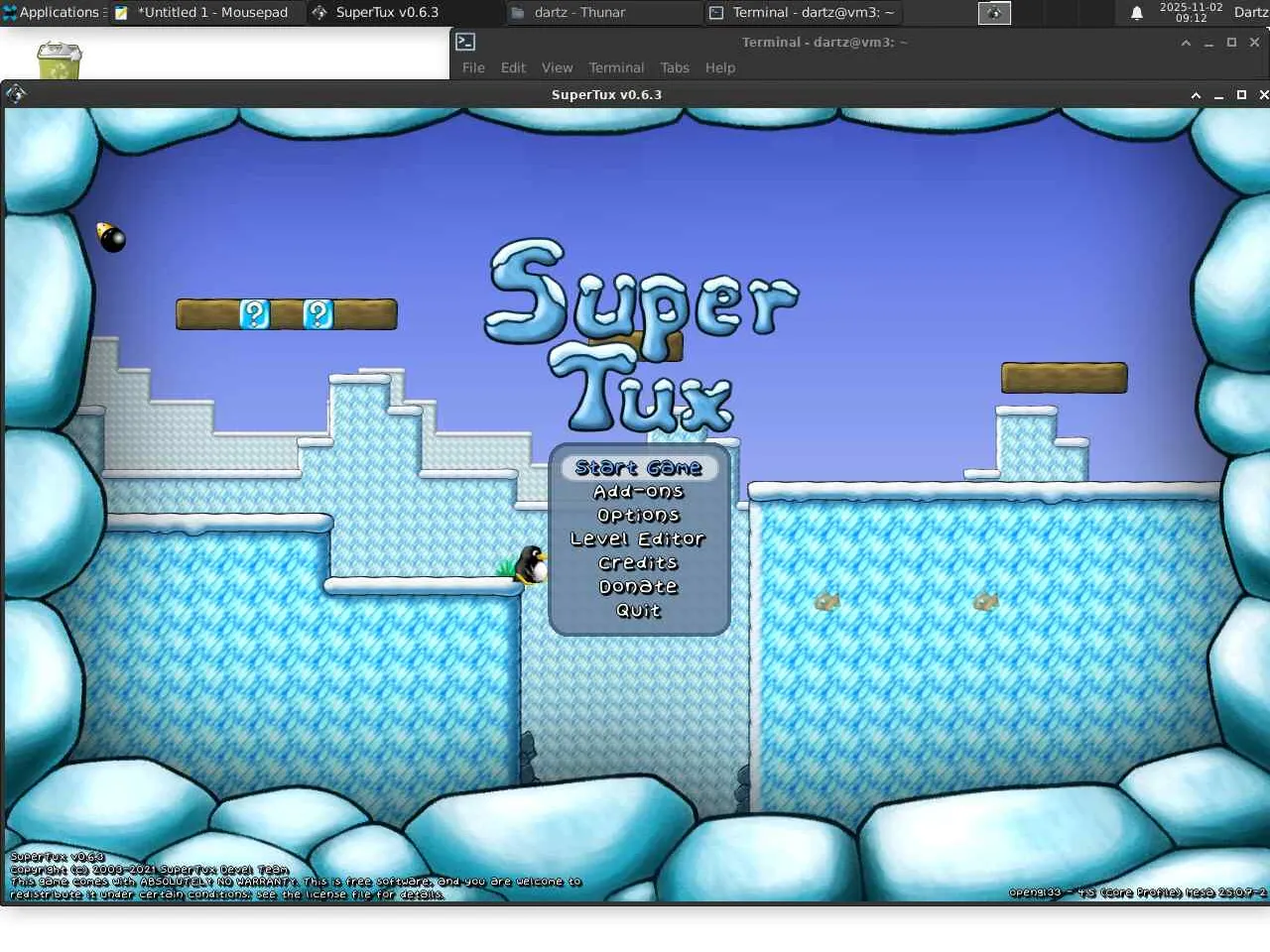Click the notification bell icon
This screenshot has width=1270, height=952.
click(1137, 13)
